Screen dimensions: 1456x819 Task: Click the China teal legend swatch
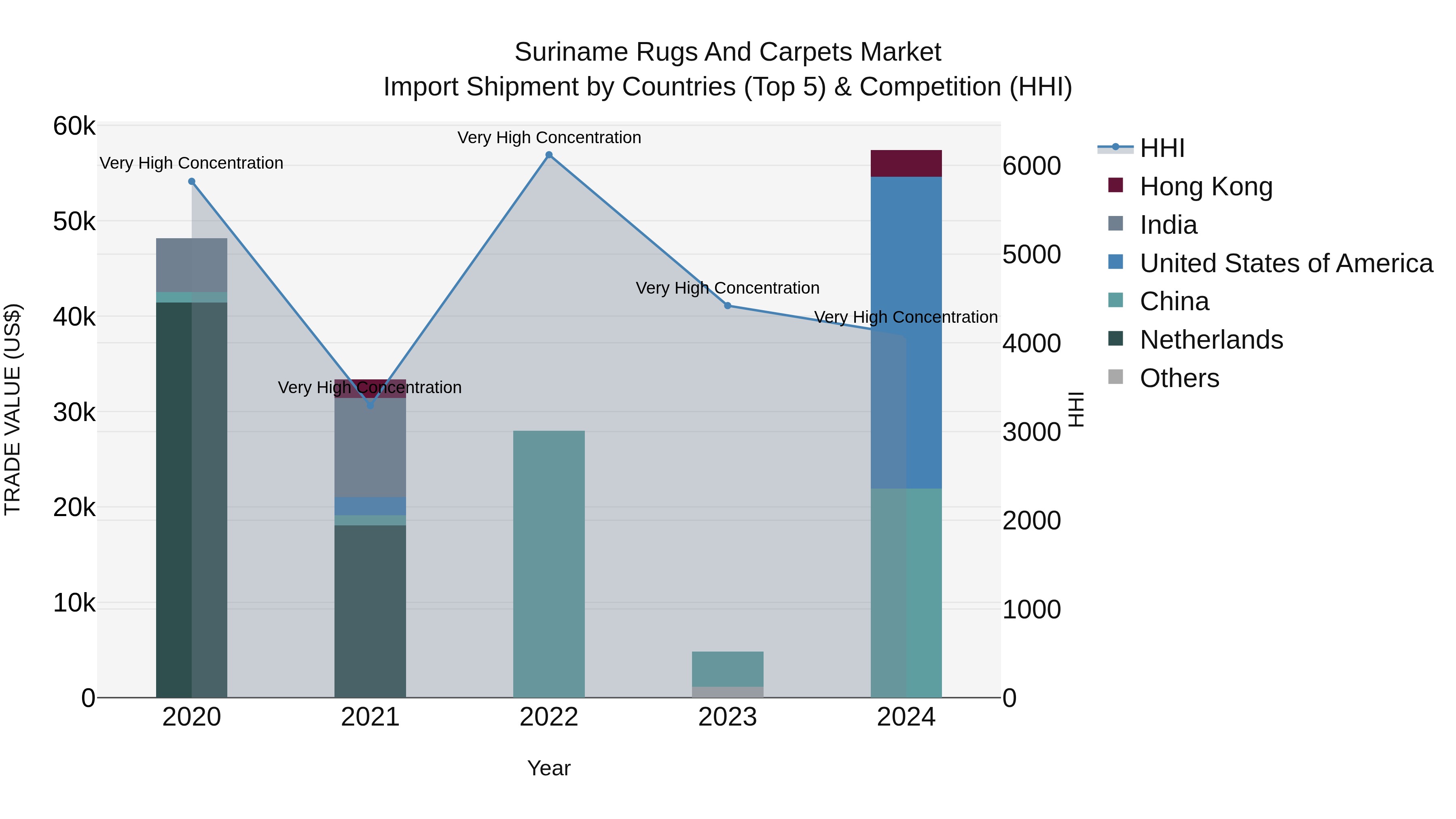(1116, 300)
